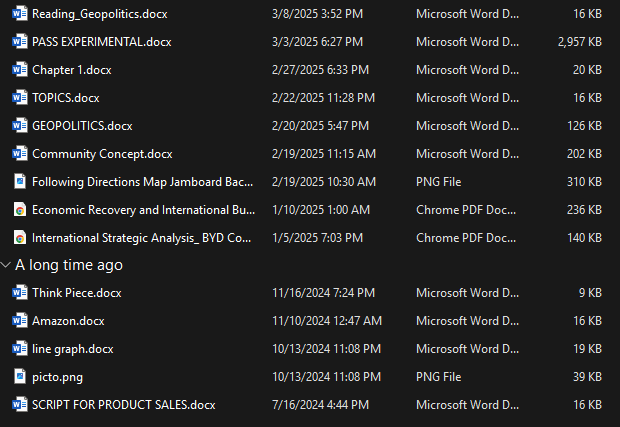Select the Economic Recovery and International PDF name
The height and width of the screenshot is (427, 620).
pos(144,210)
